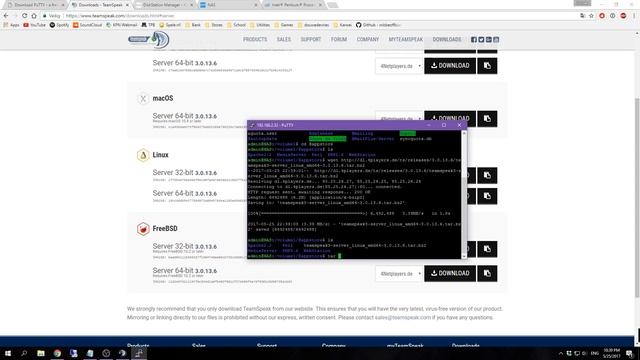Click the Chrome address bar URL

(x=120, y=16)
